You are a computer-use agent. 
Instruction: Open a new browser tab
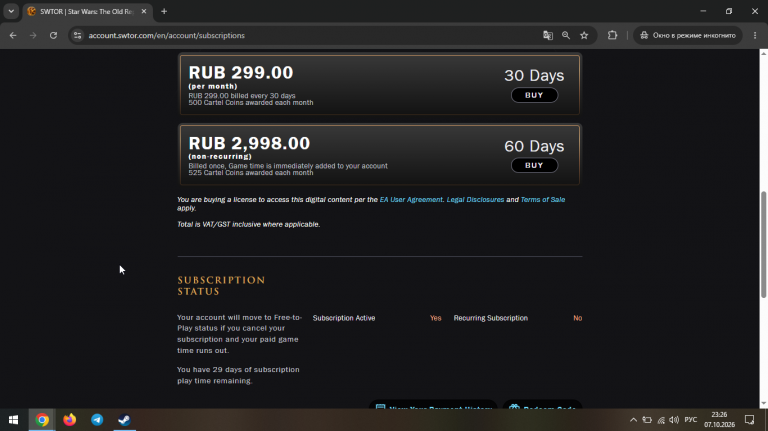pos(164,11)
